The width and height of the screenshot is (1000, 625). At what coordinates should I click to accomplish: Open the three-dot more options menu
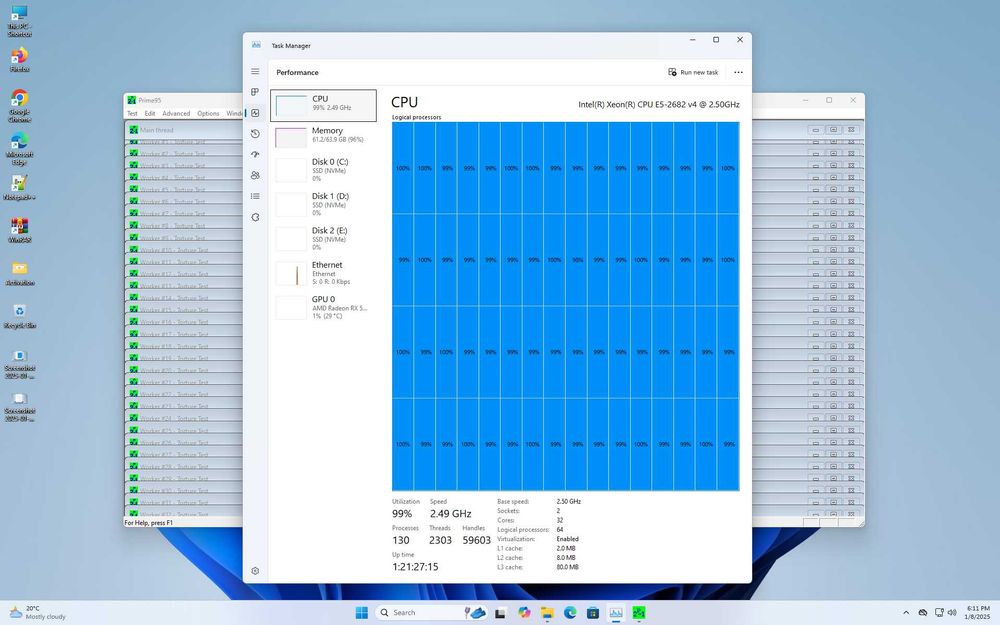[738, 72]
